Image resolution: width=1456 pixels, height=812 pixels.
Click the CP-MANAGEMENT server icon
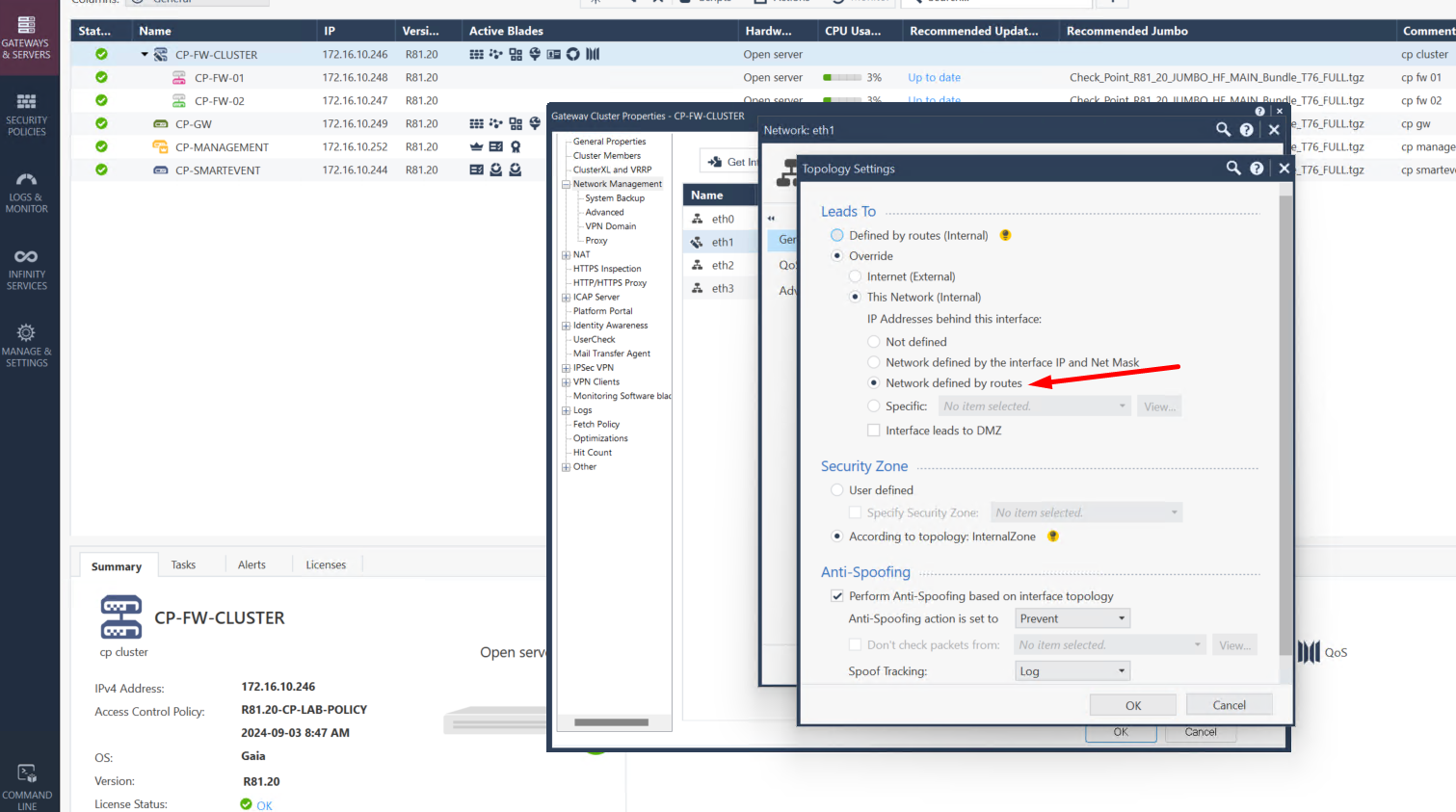tap(161, 147)
